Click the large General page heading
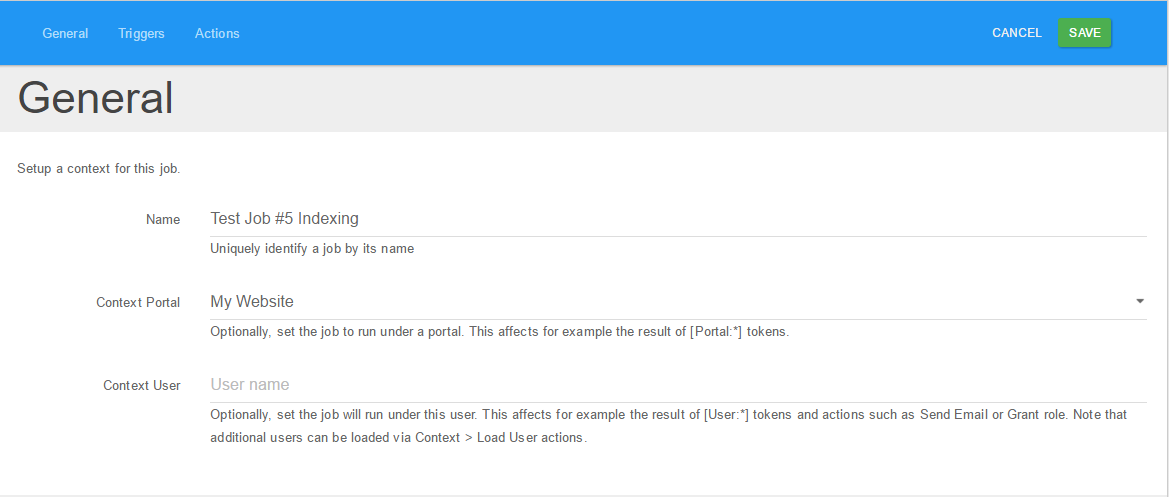 pyautogui.click(x=95, y=98)
